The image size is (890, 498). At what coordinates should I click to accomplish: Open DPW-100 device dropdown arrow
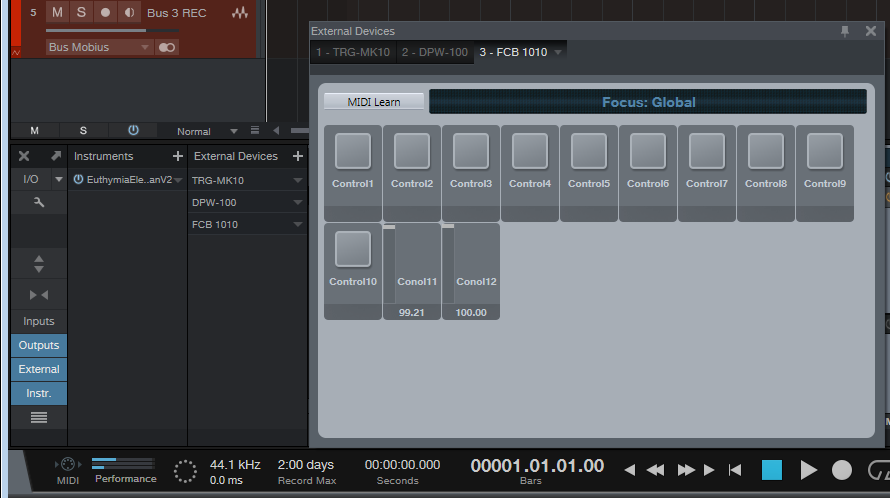(297, 202)
